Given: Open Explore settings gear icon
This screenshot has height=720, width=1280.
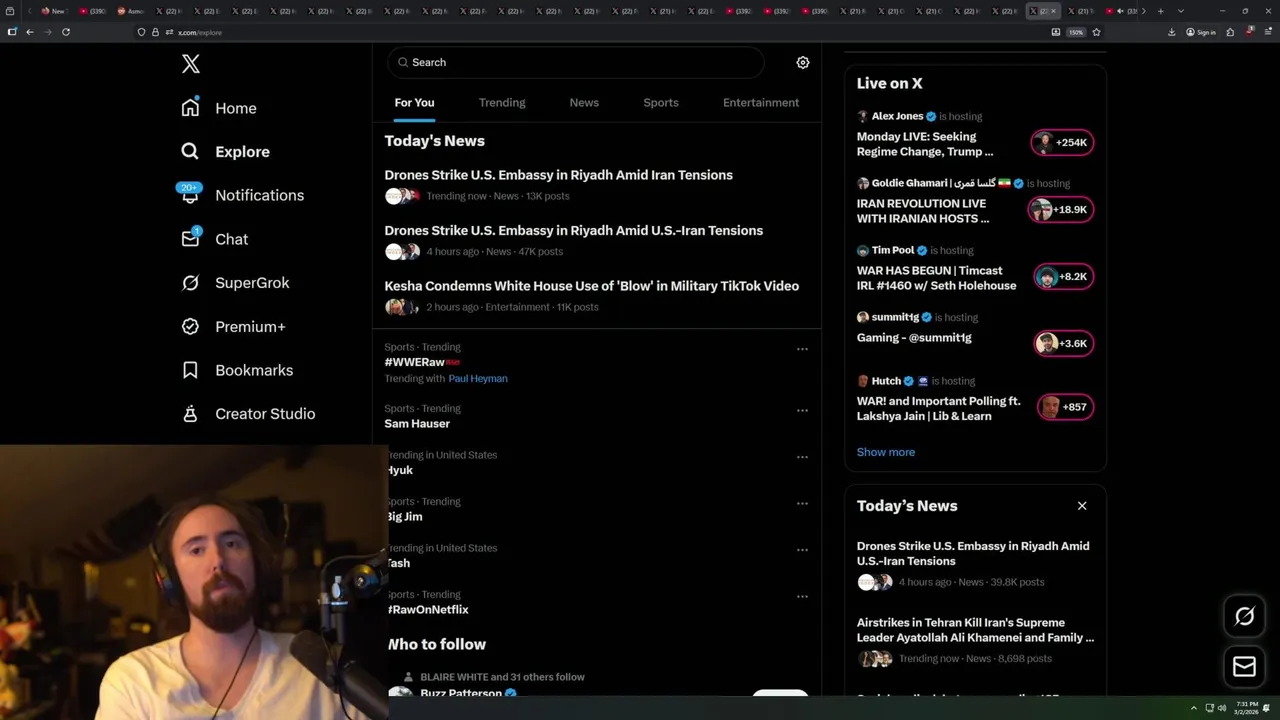Looking at the screenshot, I should (x=802, y=62).
